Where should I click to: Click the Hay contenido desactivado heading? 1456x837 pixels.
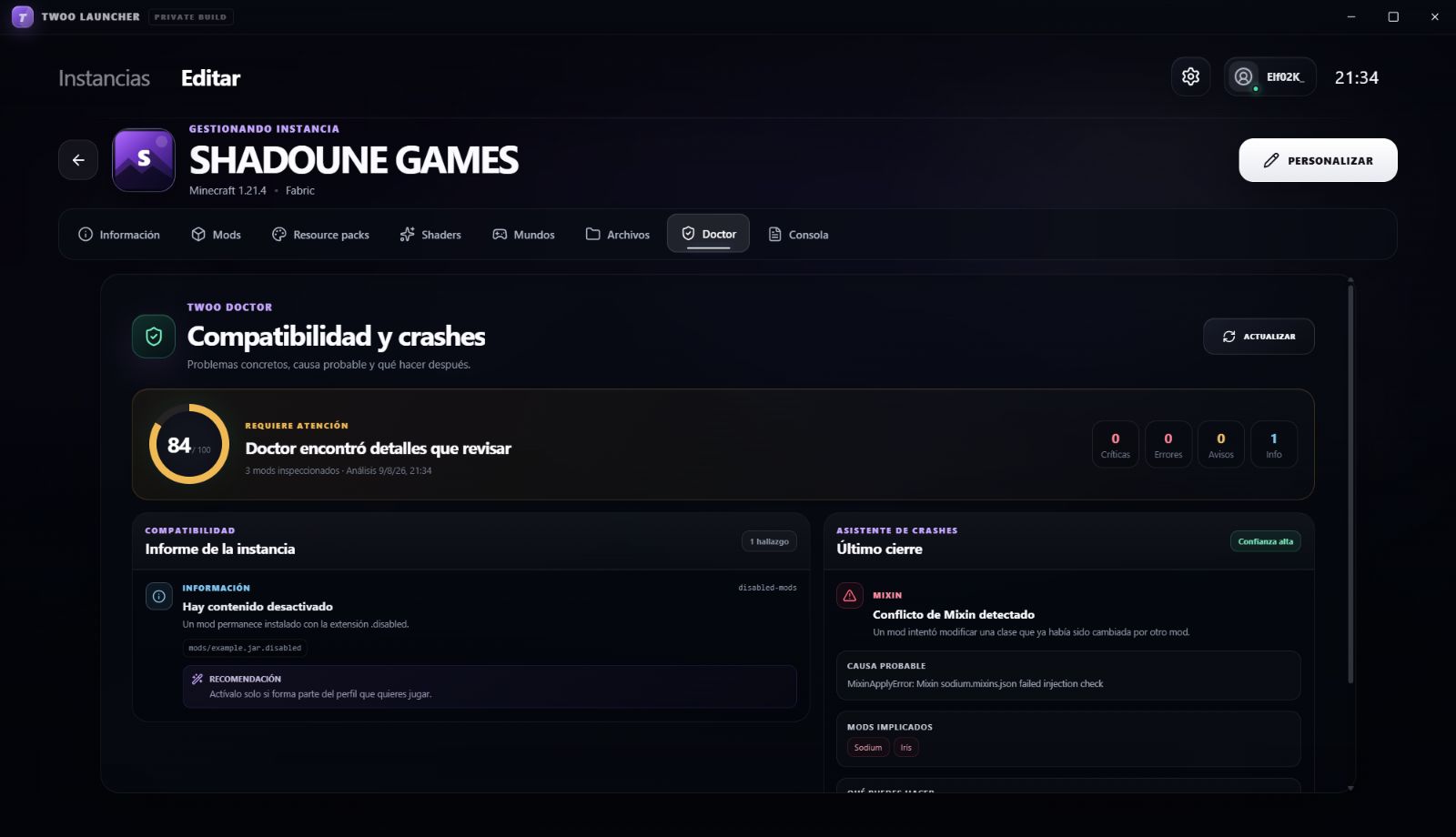[x=258, y=607]
